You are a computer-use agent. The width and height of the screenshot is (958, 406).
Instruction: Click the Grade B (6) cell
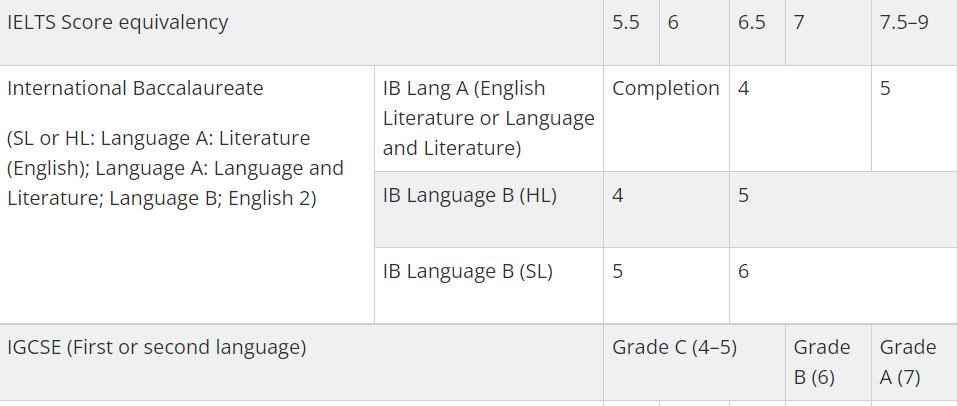point(828,363)
